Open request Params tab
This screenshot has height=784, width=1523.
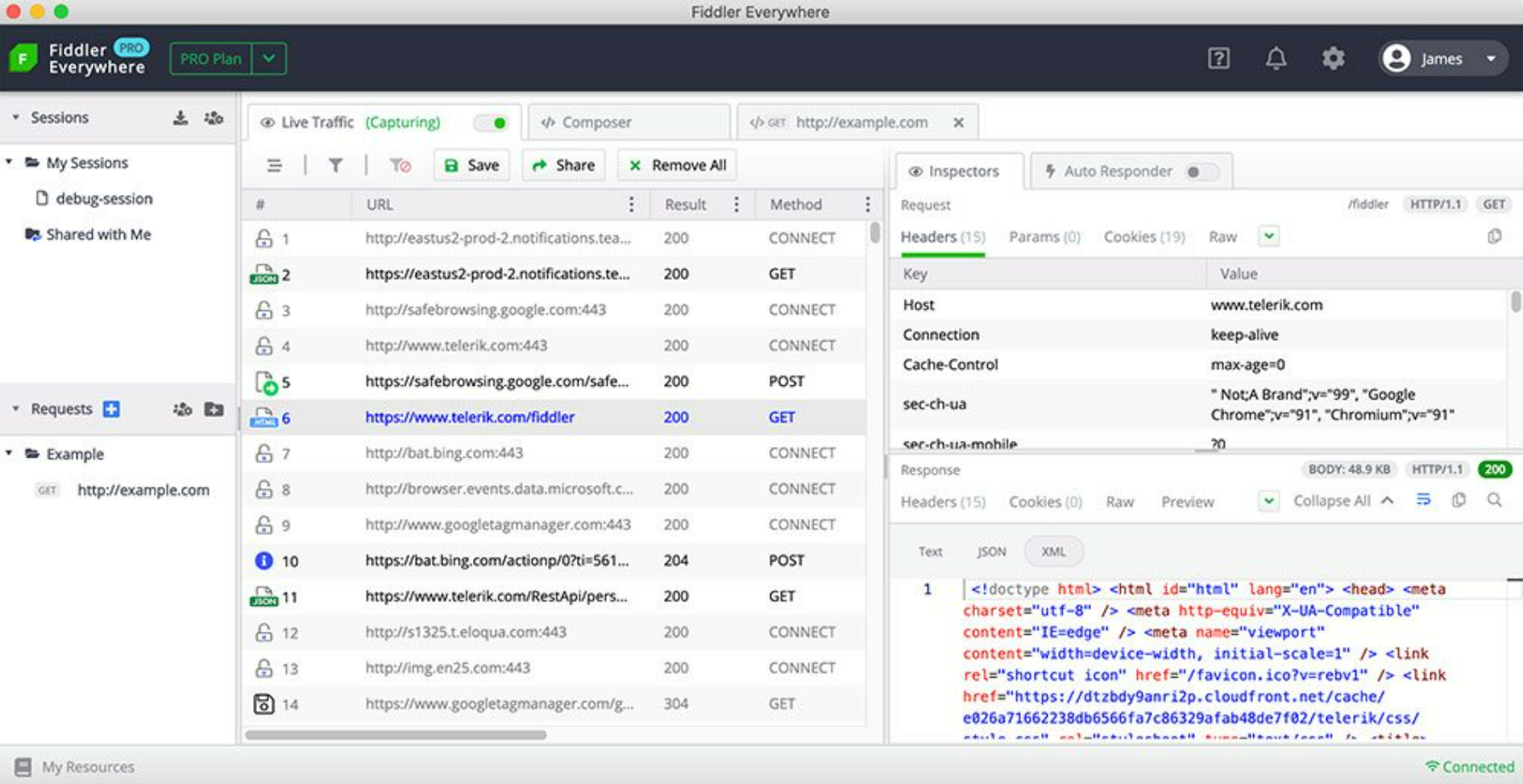(1044, 237)
